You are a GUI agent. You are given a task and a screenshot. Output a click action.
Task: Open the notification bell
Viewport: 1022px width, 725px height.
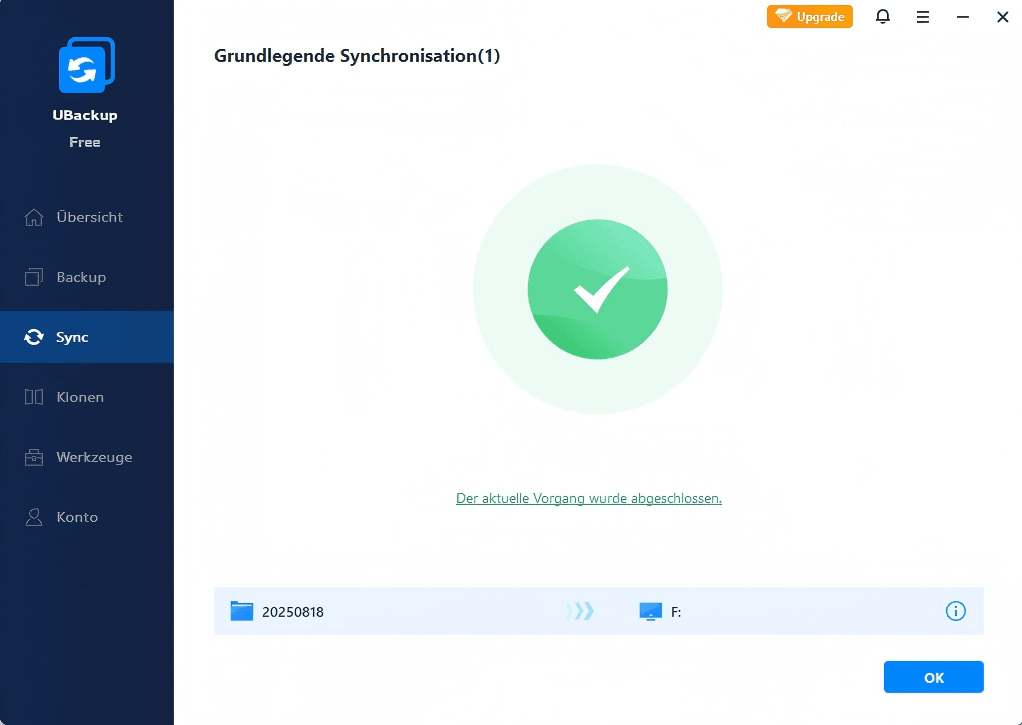coord(882,17)
